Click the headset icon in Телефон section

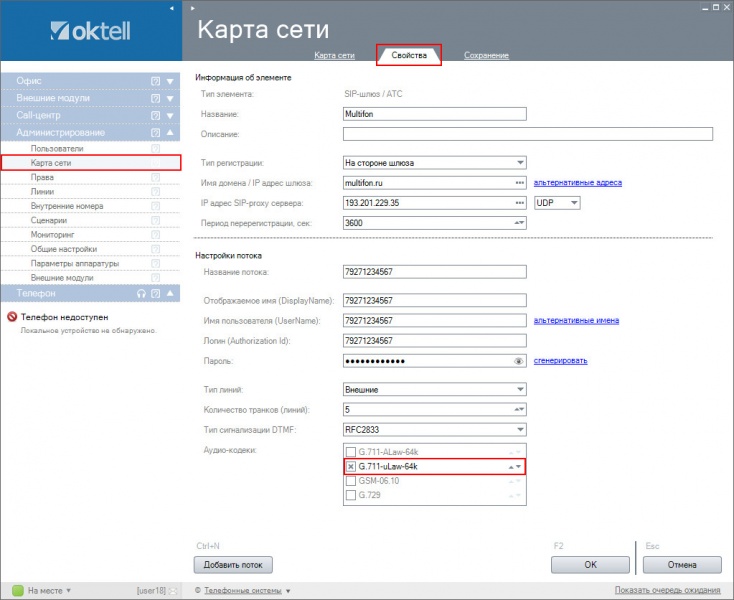[x=141, y=293]
